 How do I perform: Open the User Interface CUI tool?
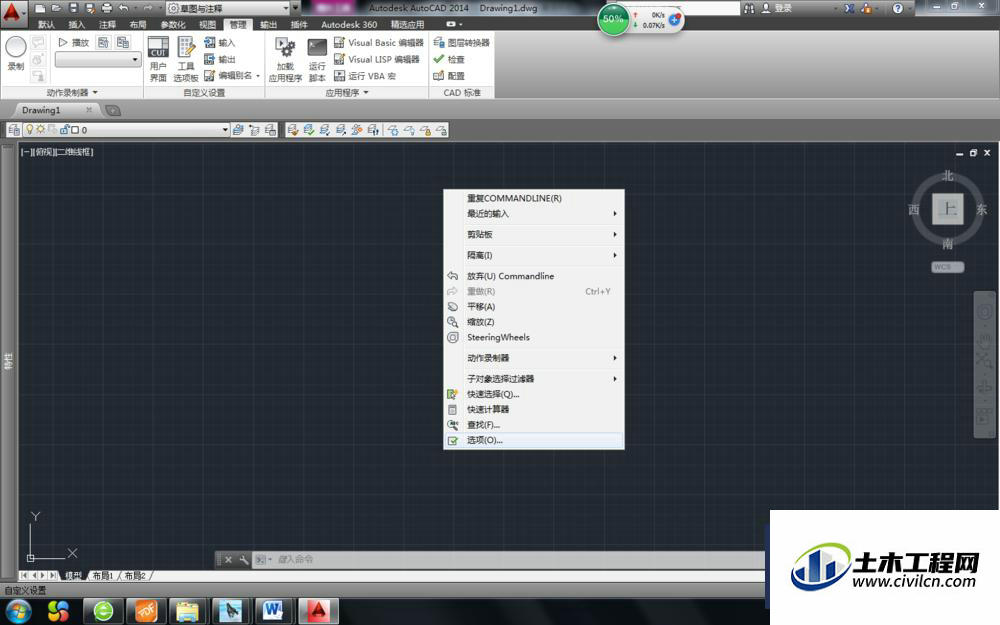point(158,59)
